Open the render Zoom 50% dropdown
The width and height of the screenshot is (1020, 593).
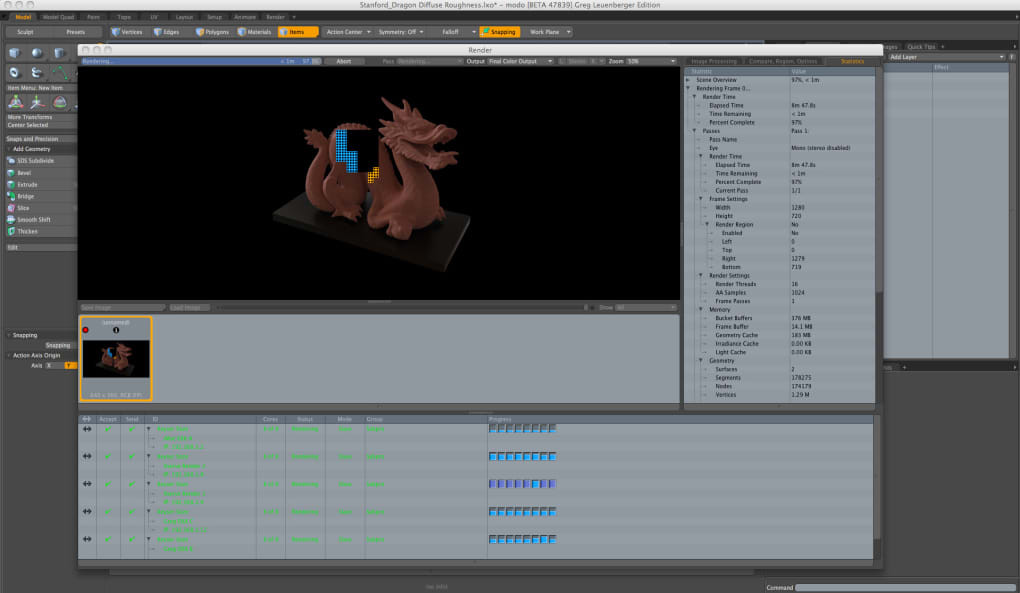coord(651,61)
